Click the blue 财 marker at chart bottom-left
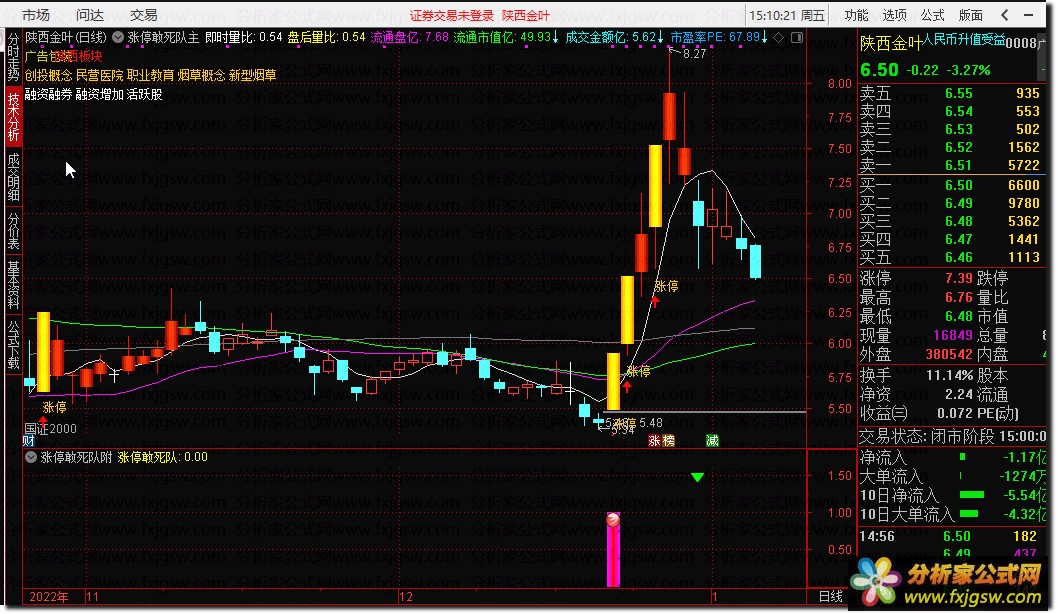 click(29, 441)
